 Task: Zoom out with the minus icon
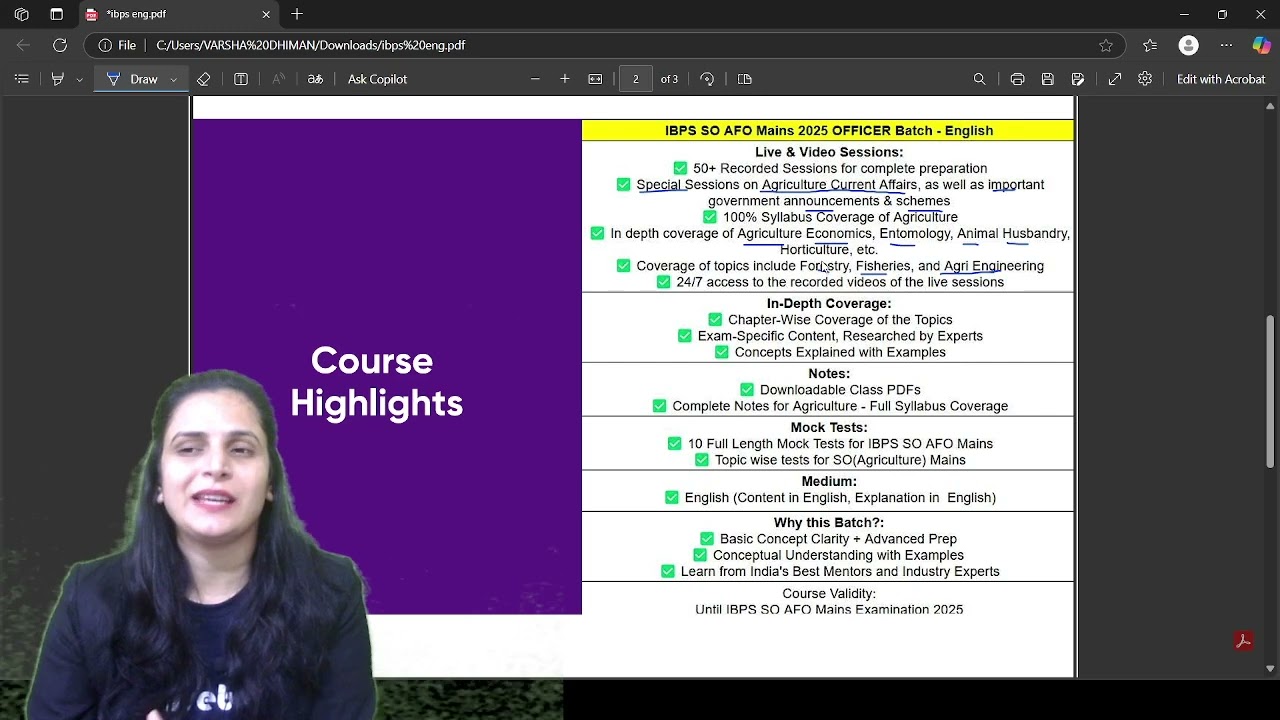535,79
